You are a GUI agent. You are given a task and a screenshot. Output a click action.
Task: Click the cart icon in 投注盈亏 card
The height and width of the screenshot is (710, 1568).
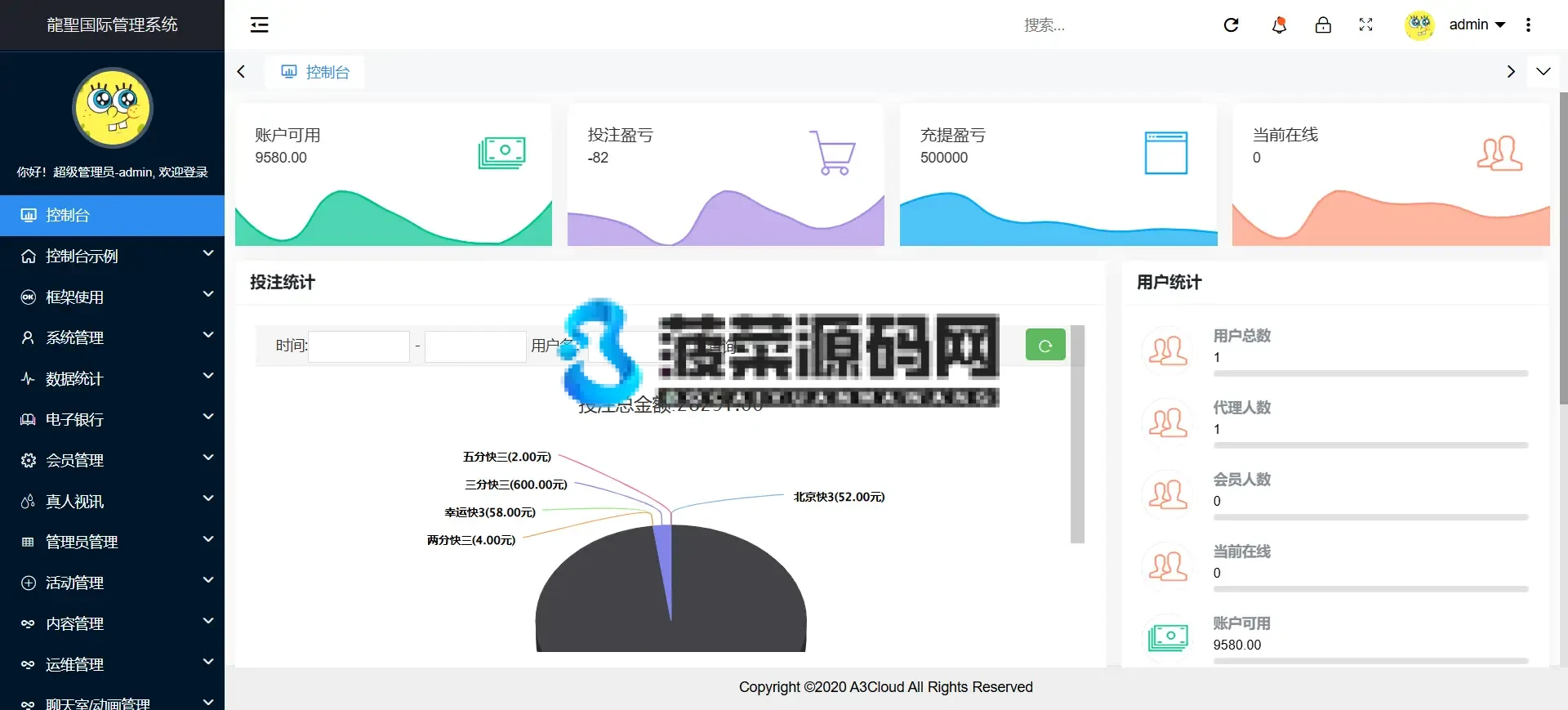[832, 153]
